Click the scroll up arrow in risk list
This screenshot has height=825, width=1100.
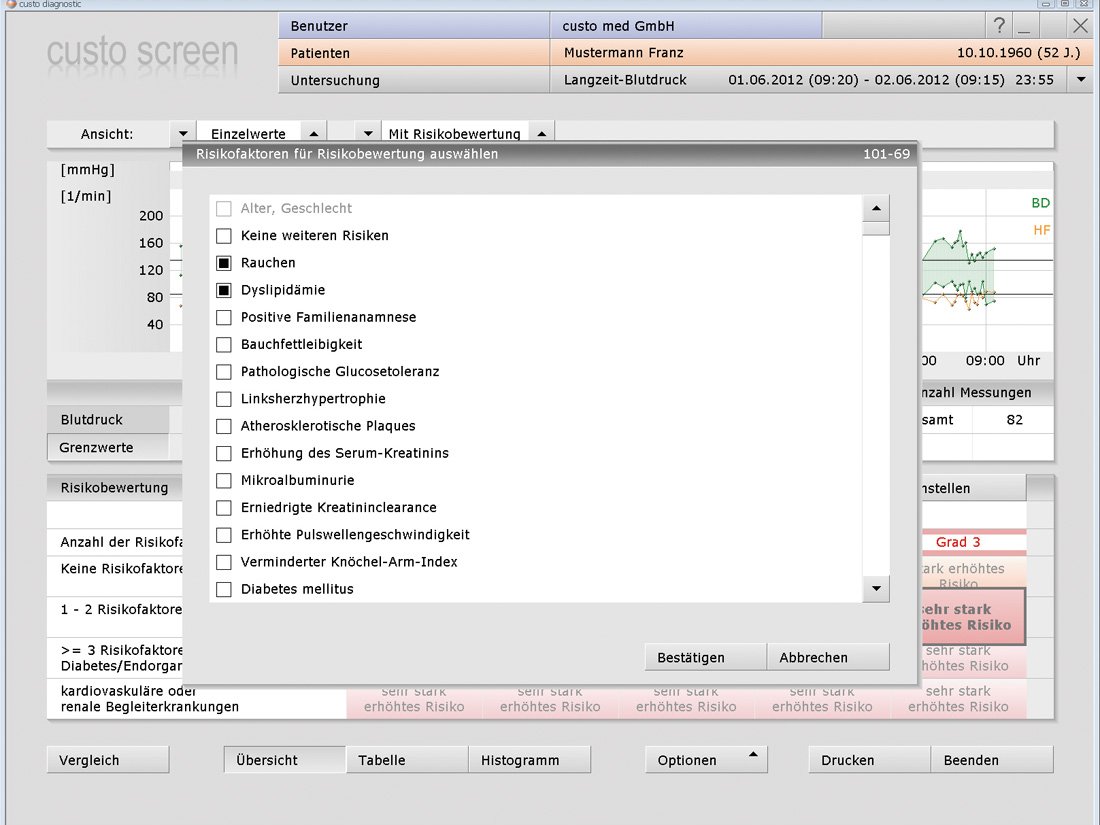click(x=876, y=208)
